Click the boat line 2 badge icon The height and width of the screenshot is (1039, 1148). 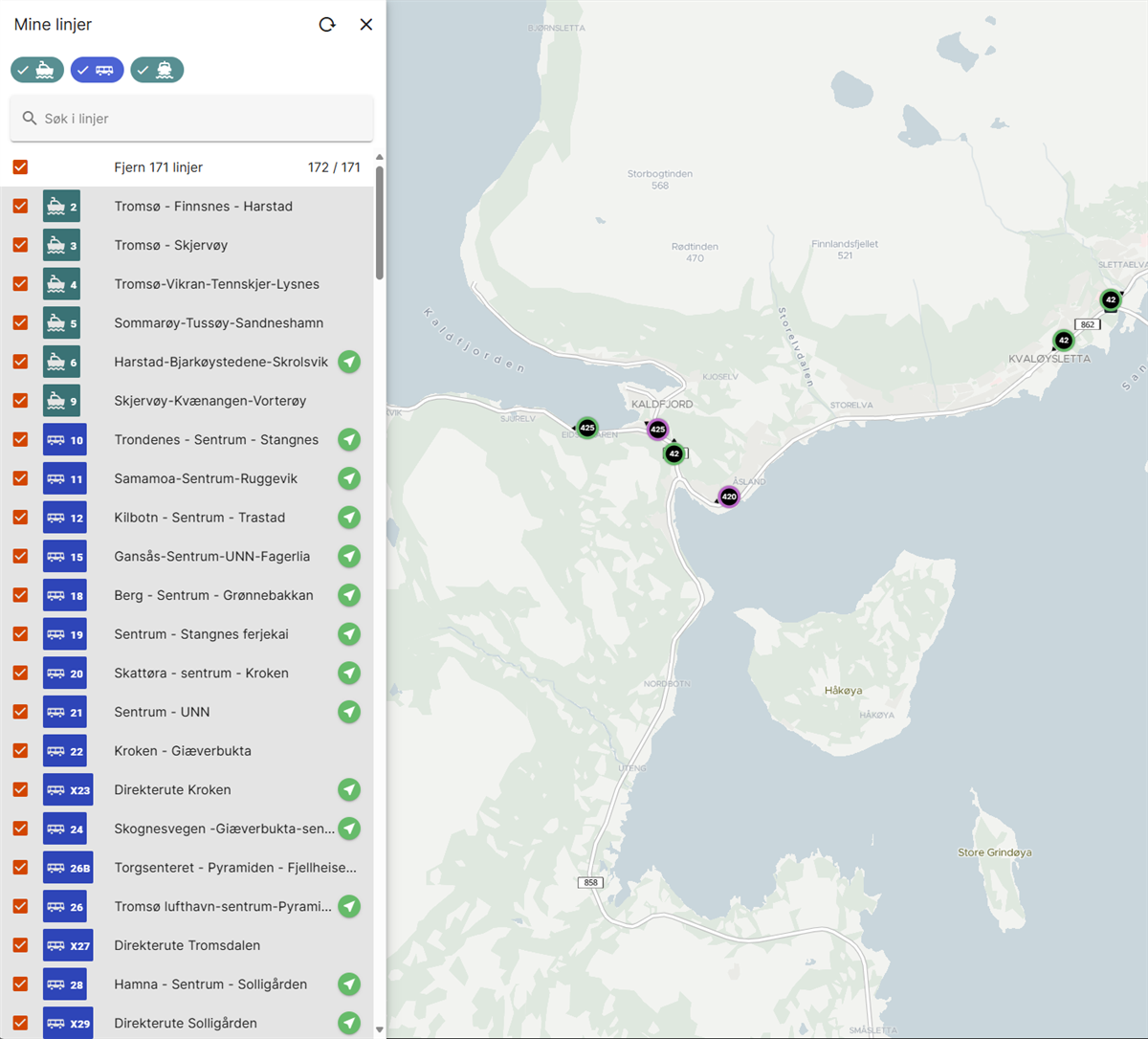61,207
